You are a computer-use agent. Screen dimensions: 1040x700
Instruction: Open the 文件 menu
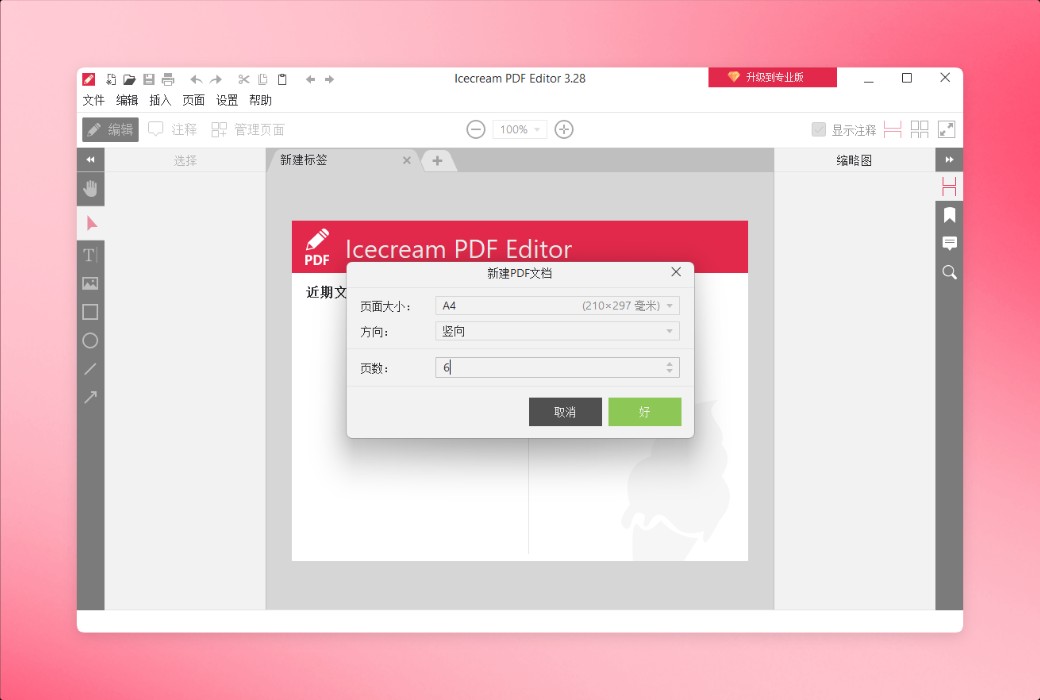(93, 100)
